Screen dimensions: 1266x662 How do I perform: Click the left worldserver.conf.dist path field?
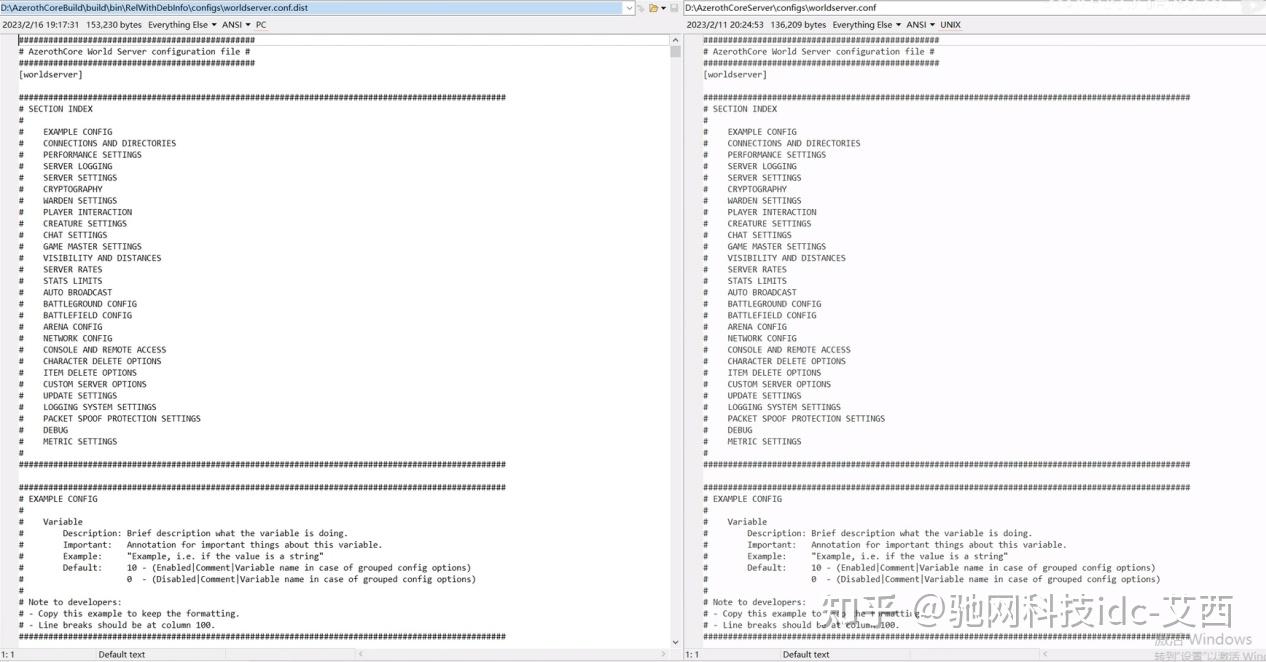[x=311, y=8]
